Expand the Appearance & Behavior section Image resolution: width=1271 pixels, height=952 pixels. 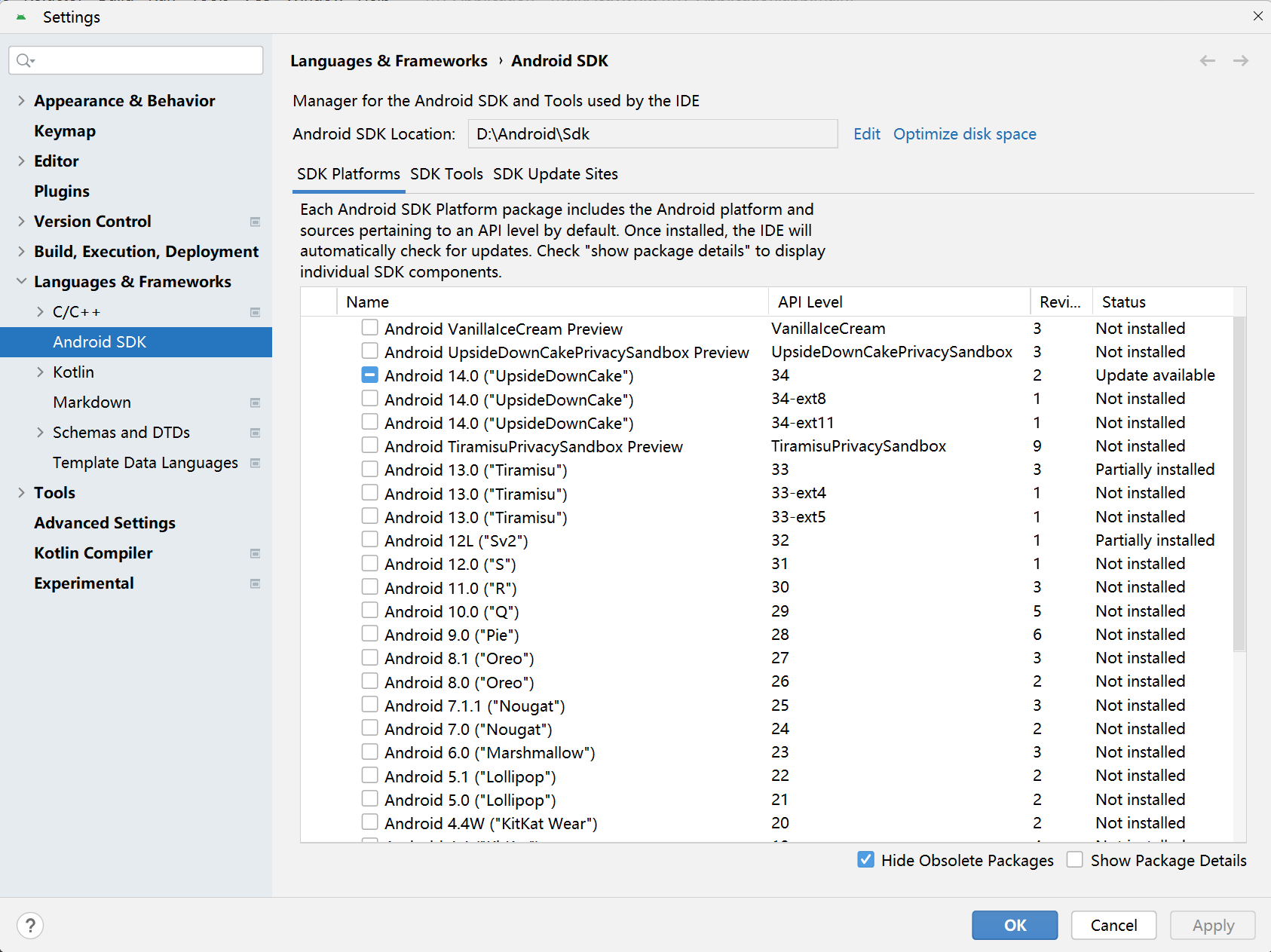tap(21, 101)
